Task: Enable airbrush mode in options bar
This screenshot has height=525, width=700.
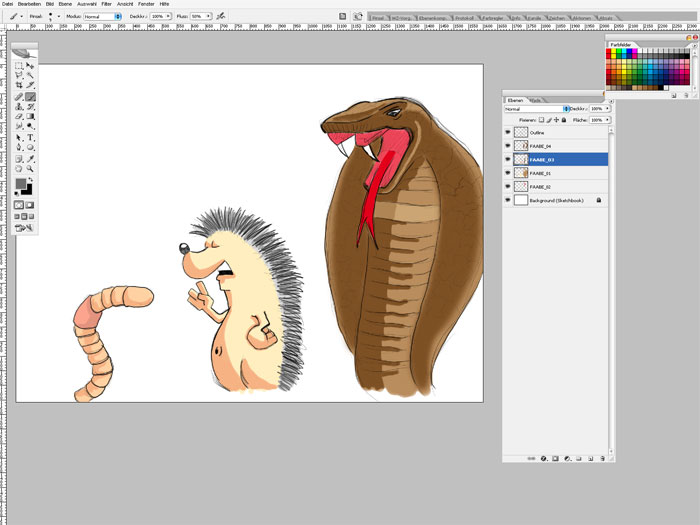Action: (x=220, y=17)
